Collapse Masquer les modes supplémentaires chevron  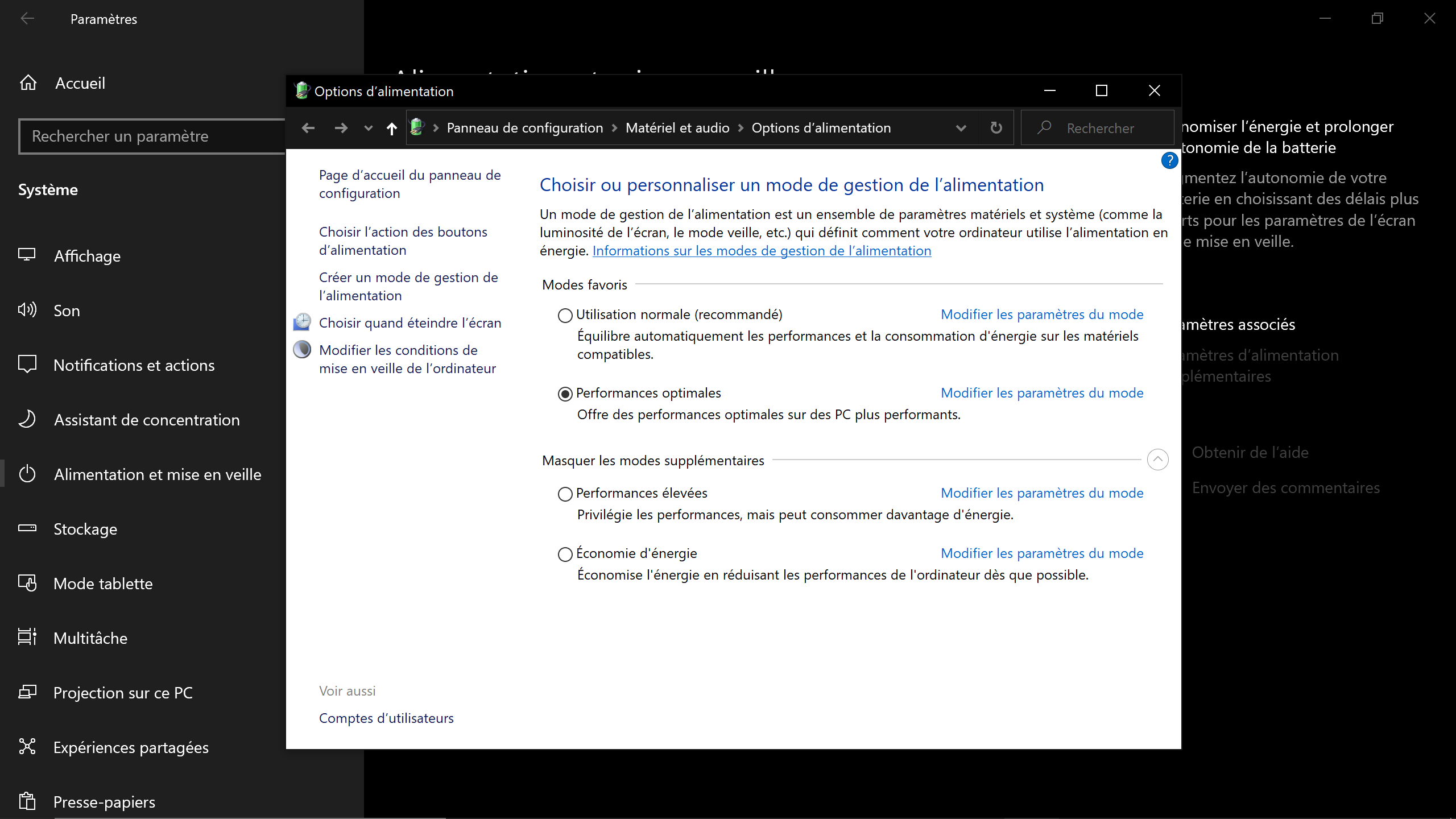pos(1157,460)
